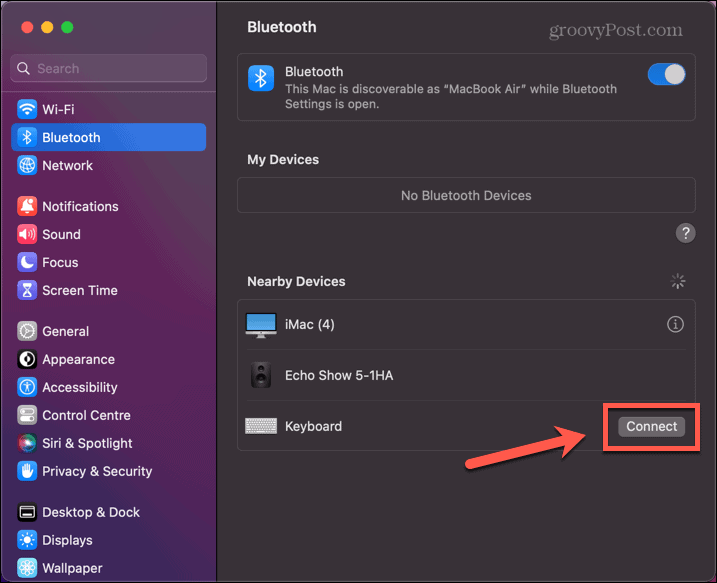Viewport: 717px width, 583px height.
Task: Maximize the window with the green button
Action: pyautogui.click(x=67, y=27)
